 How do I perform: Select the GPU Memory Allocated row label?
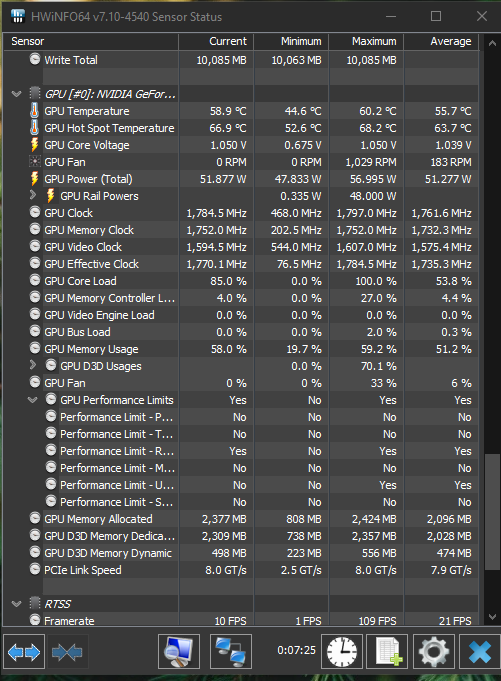click(x=98, y=519)
